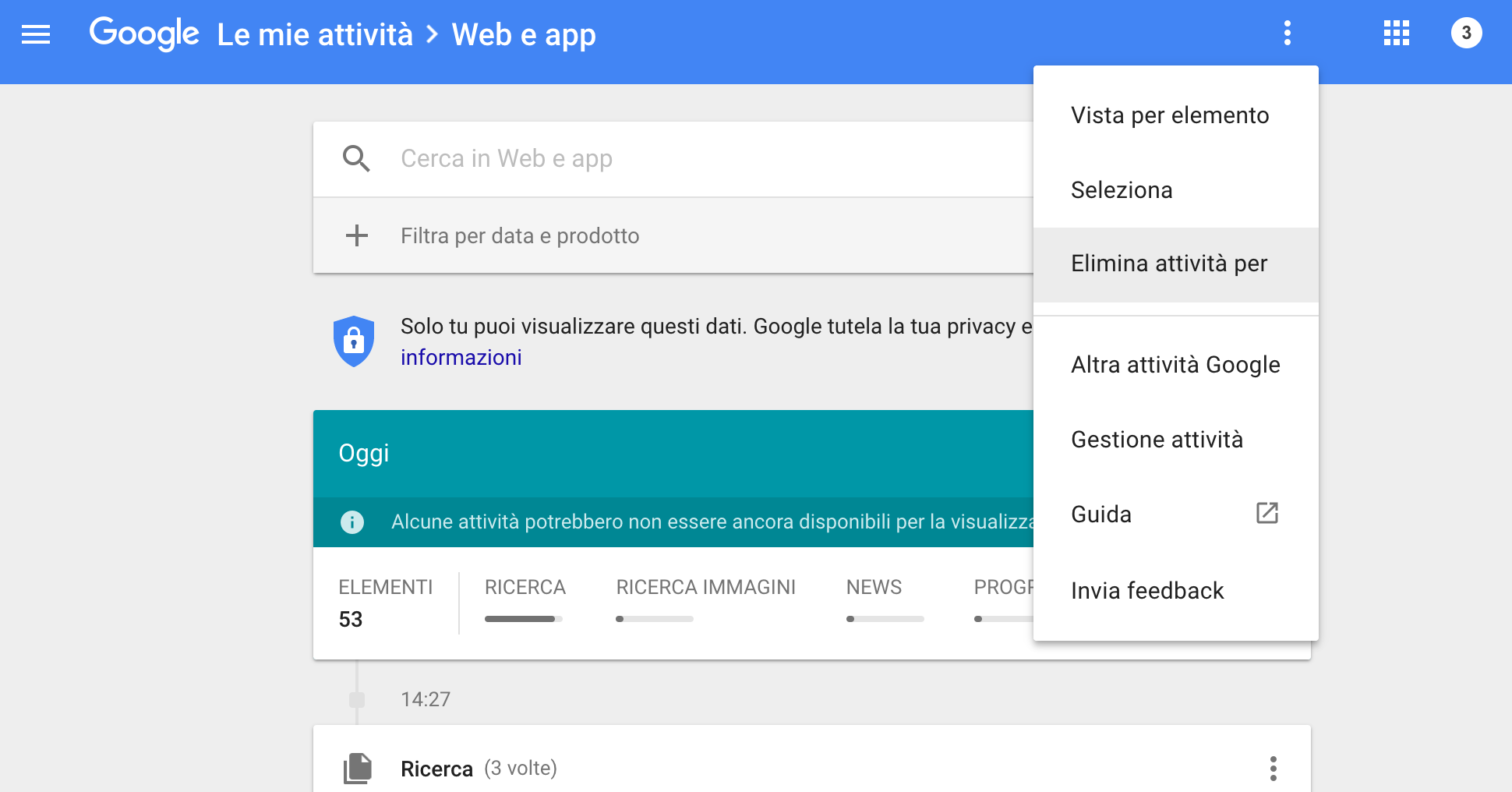1512x792 pixels.
Task: Click the Ricerca document stack icon
Action: click(x=358, y=768)
